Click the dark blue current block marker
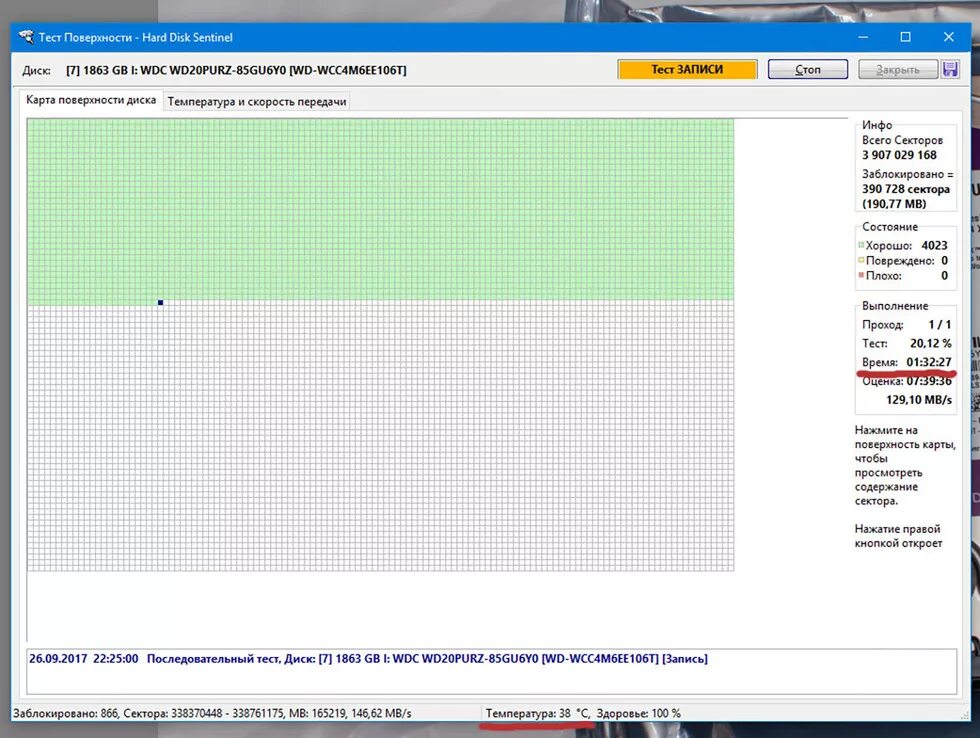Image resolution: width=980 pixels, height=738 pixels. click(x=161, y=302)
